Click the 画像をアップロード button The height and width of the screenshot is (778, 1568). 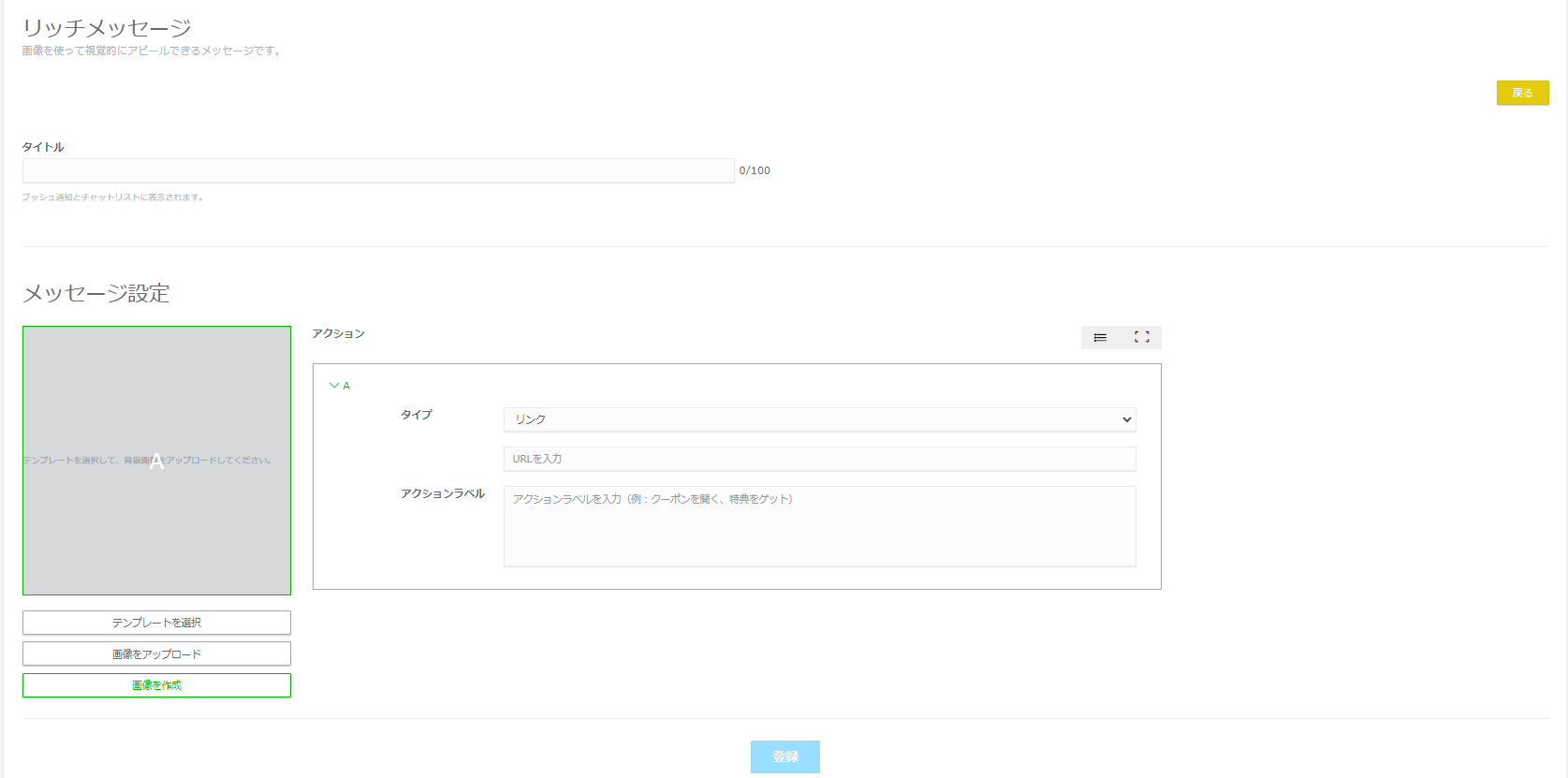156,653
